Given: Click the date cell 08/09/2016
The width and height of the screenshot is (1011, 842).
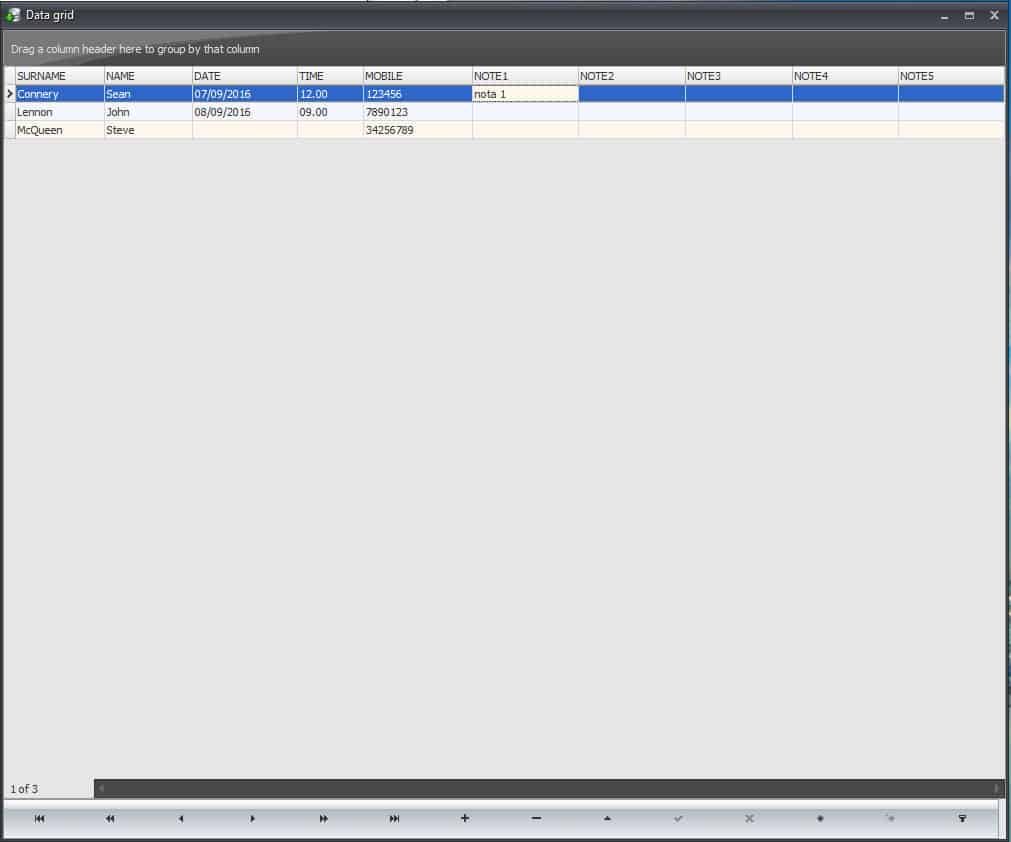Looking at the screenshot, I should coord(244,112).
